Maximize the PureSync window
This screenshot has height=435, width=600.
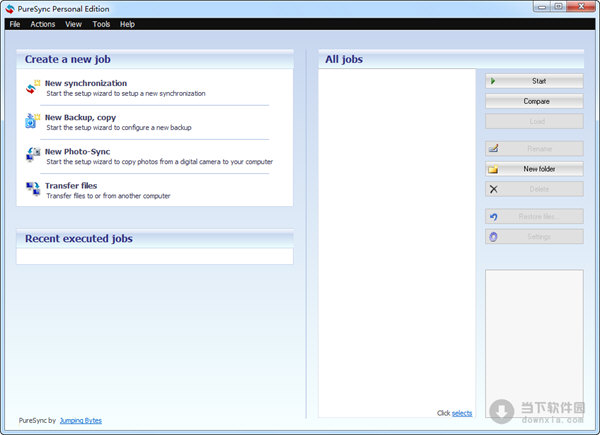(558, 7)
